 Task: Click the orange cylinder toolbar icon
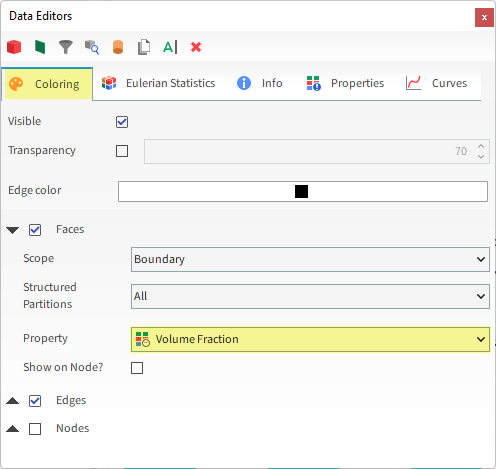(x=118, y=47)
